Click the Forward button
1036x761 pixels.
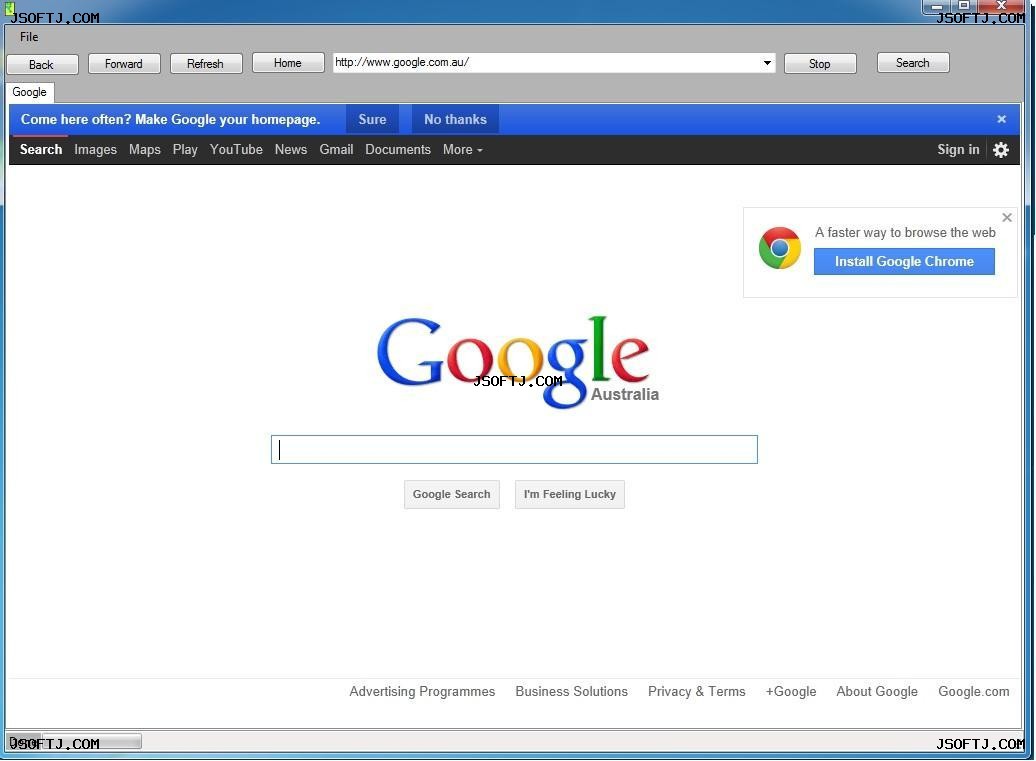click(x=124, y=63)
